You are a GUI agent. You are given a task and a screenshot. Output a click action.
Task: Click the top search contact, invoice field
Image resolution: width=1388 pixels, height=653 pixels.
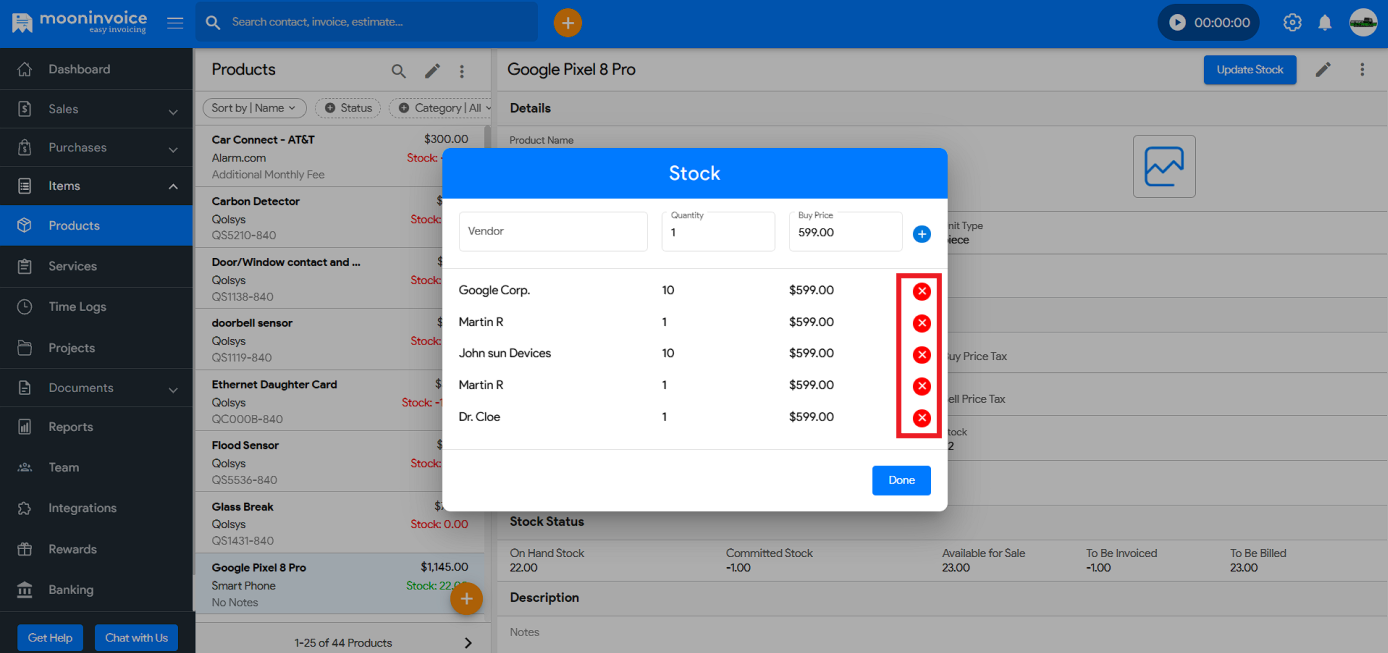[366, 22]
